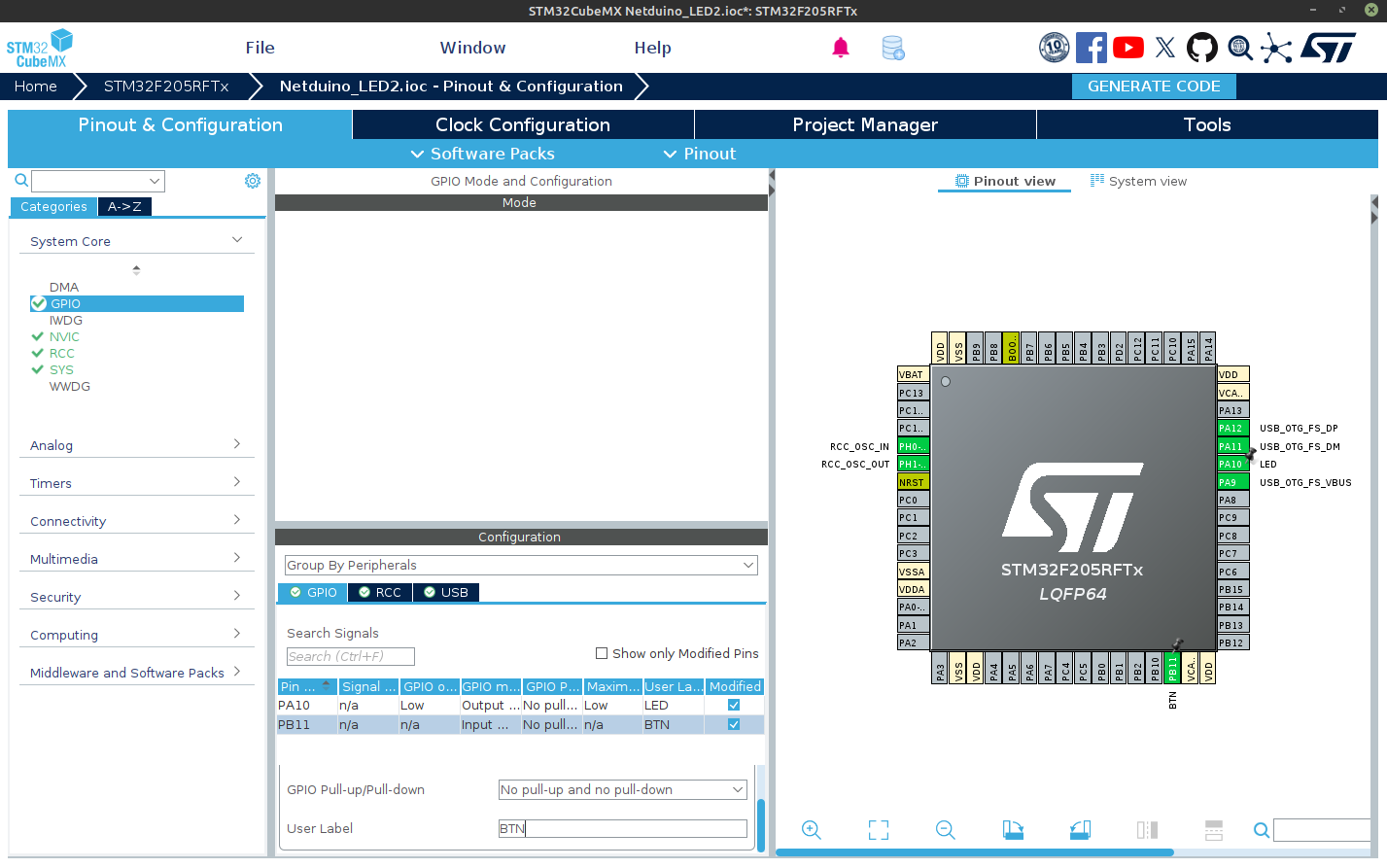This screenshot has width=1387, height=868.
Task: Open the File menu
Action: click(259, 47)
